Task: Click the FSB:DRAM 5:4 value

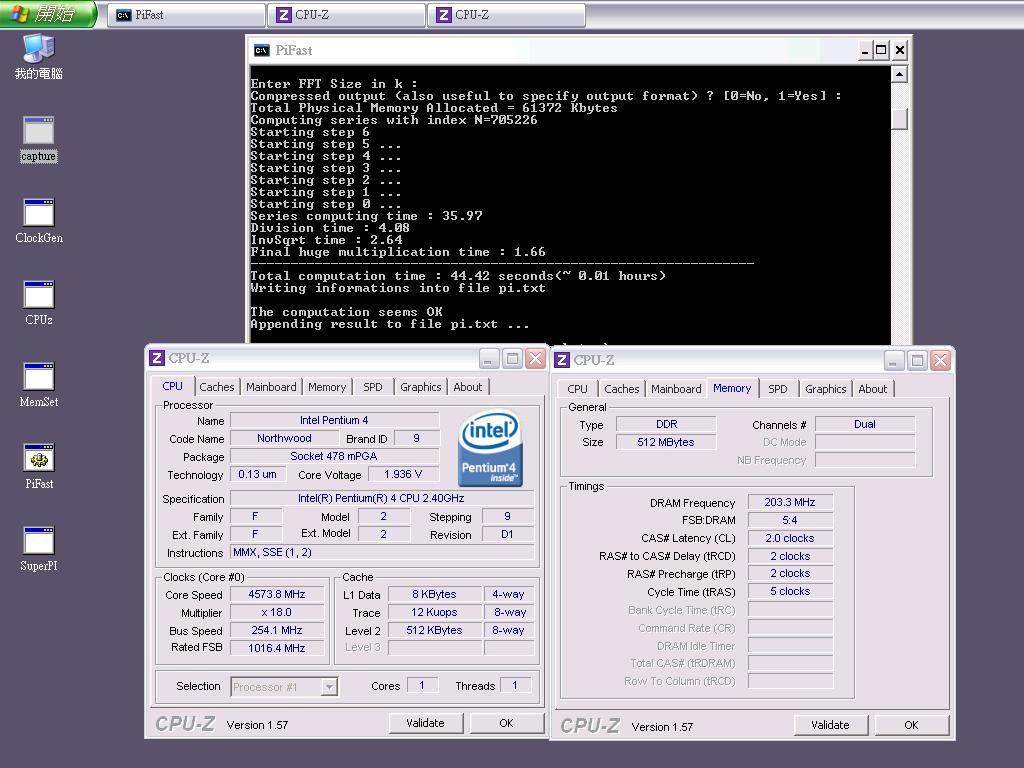Action: [790, 520]
